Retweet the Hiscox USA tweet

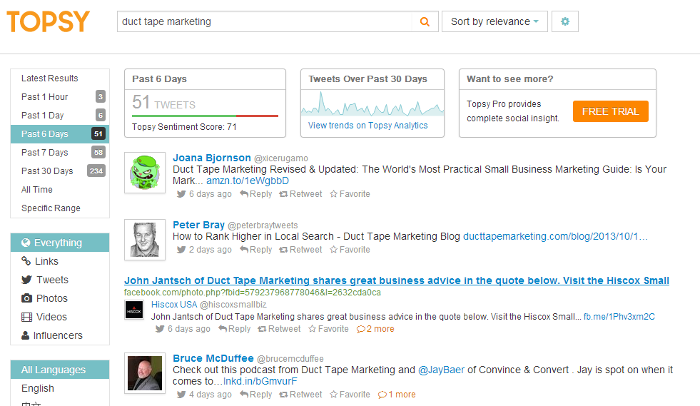[x=279, y=329]
